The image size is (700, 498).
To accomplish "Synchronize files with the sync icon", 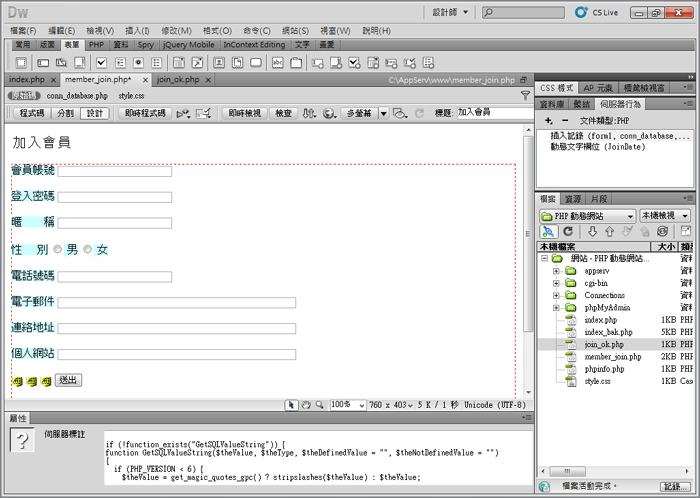I will coord(662,231).
